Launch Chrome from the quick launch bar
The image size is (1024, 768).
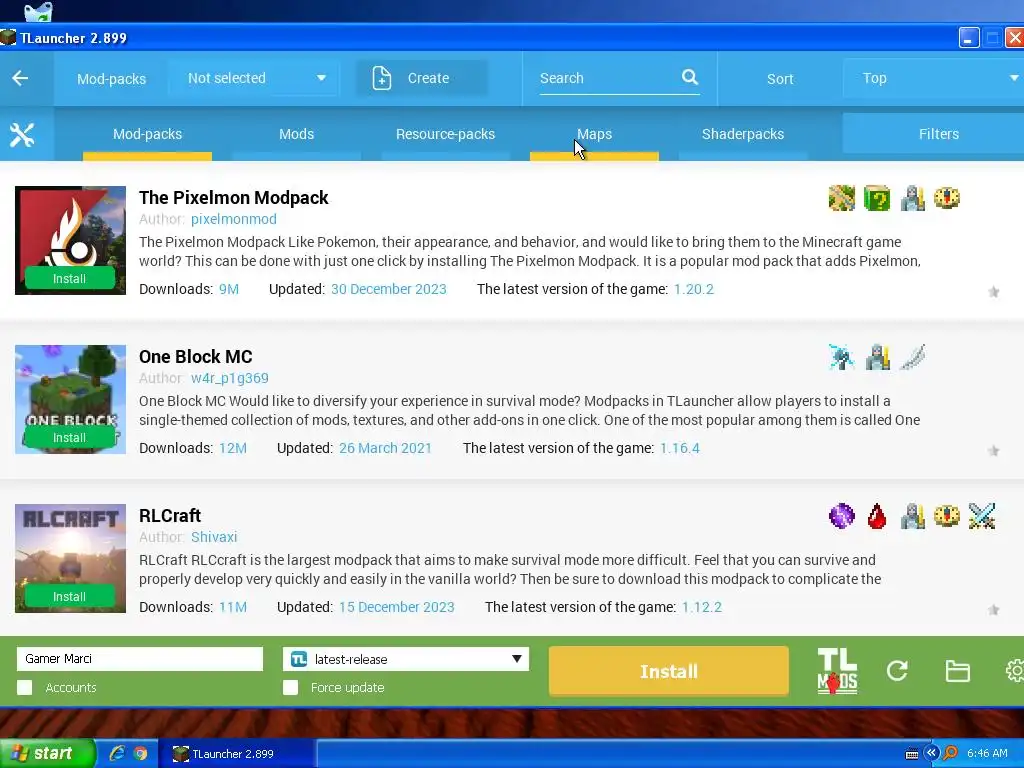point(140,754)
